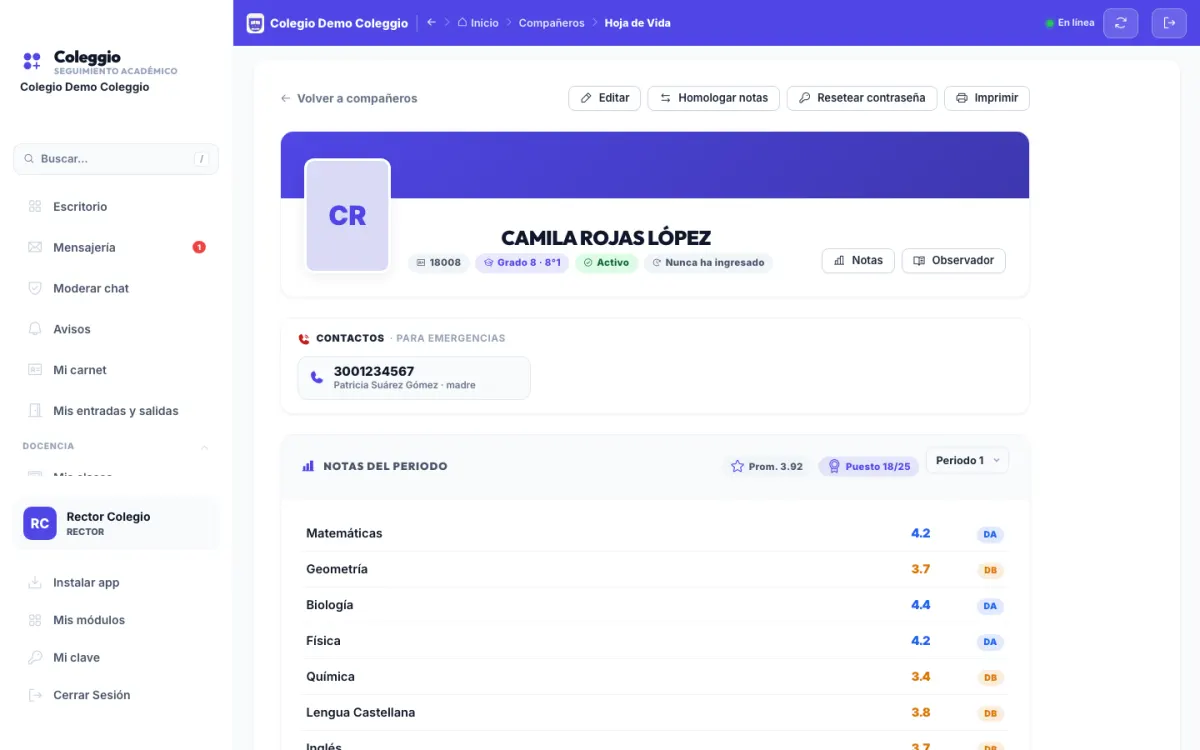Viewport: 1200px width, 750px height.
Task: Click the Mi carnet card icon
Action: [x=35, y=370]
